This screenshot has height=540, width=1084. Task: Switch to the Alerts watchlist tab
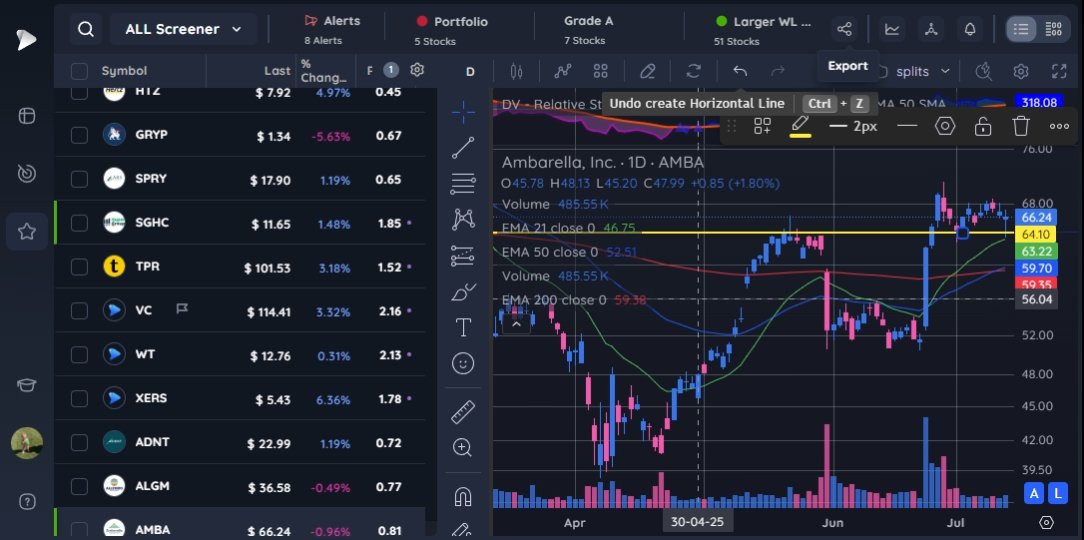pyautogui.click(x=333, y=30)
